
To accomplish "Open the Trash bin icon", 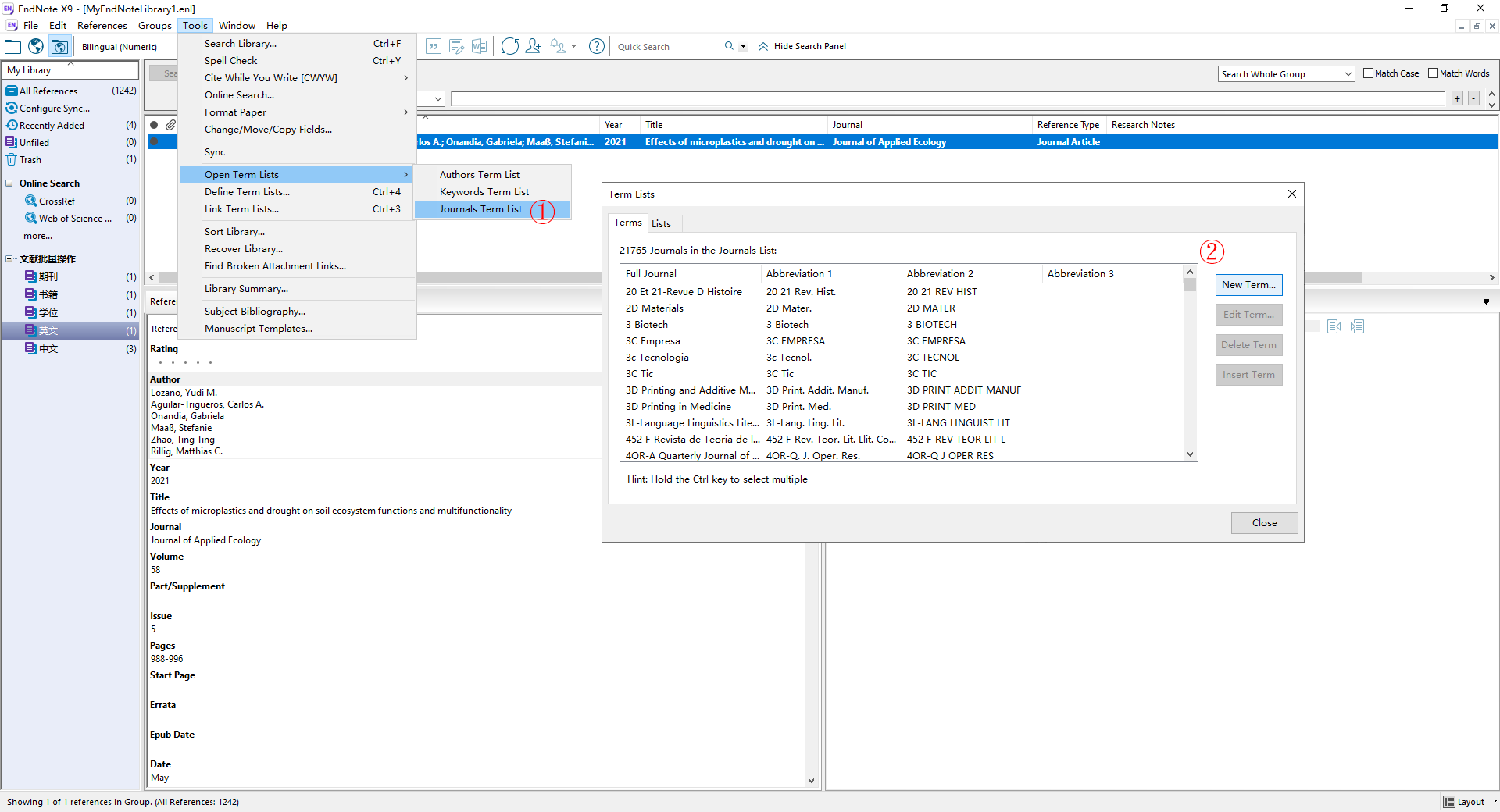I will tap(12, 160).
